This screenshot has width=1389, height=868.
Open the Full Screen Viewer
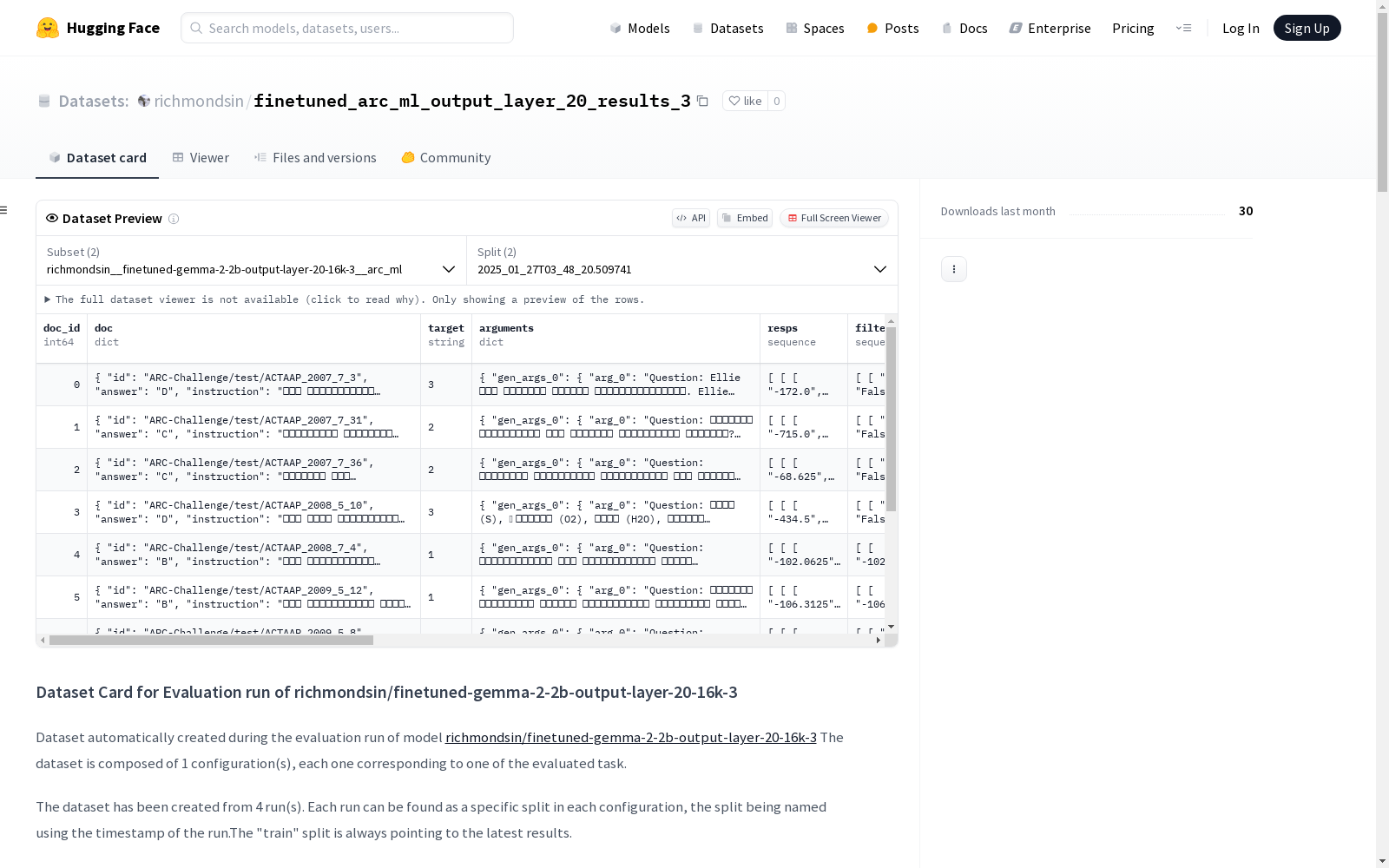tap(834, 218)
